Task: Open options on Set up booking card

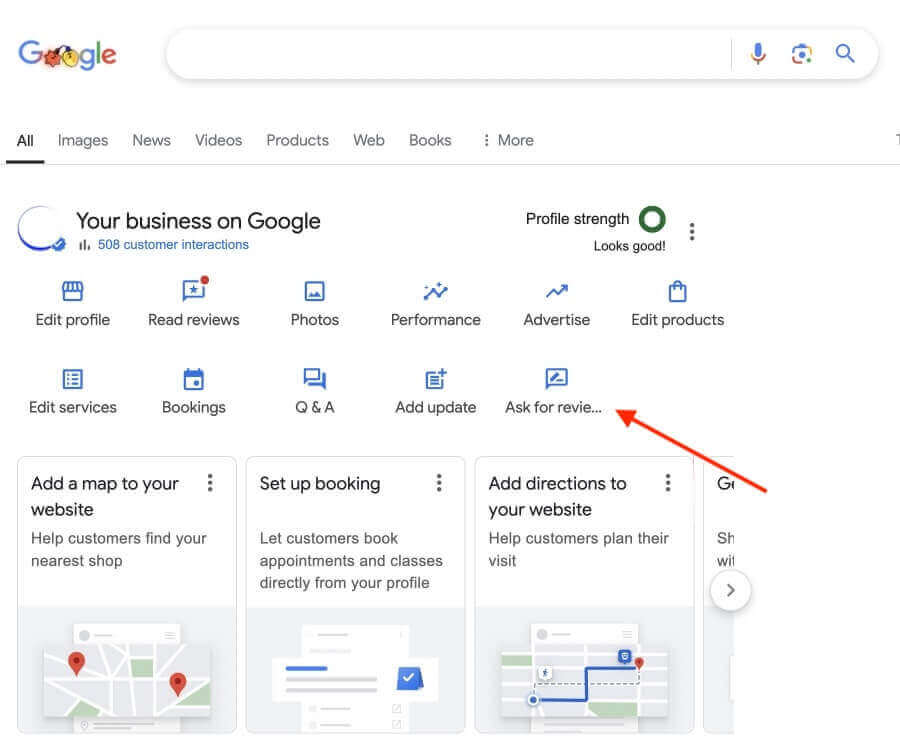Action: pyautogui.click(x=439, y=484)
